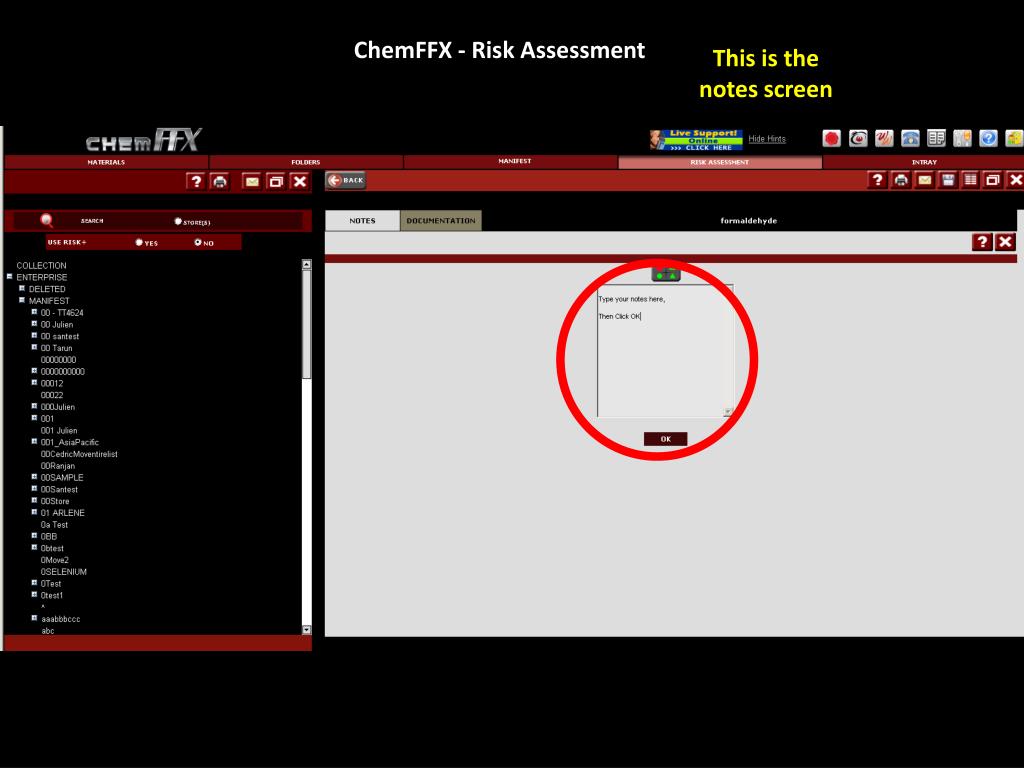Open the red swirl eye icon
Viewport: 1024px width, 768px height.
click(x=857, y=138)
